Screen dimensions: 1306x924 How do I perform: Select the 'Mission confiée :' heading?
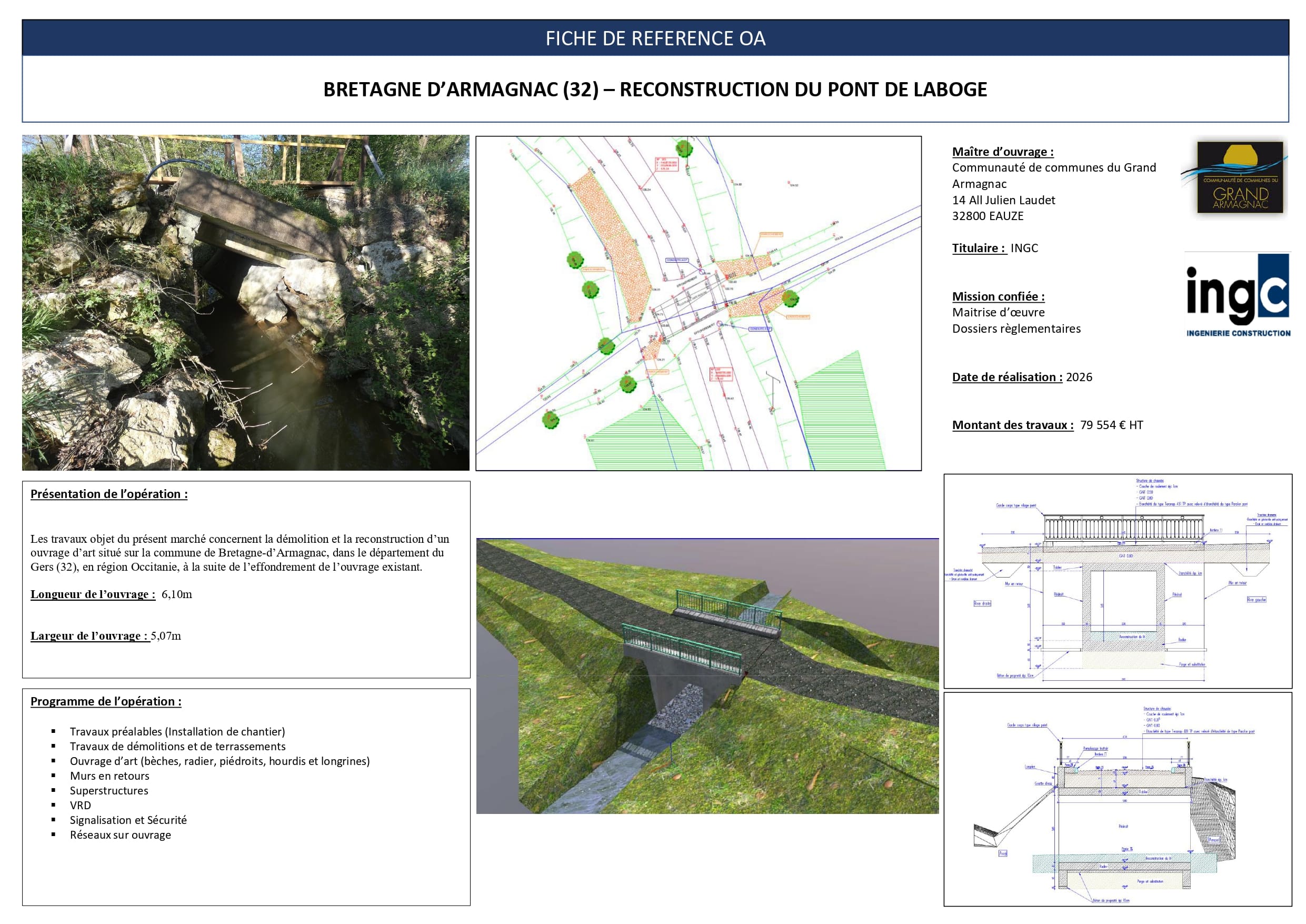pos(998,296)
